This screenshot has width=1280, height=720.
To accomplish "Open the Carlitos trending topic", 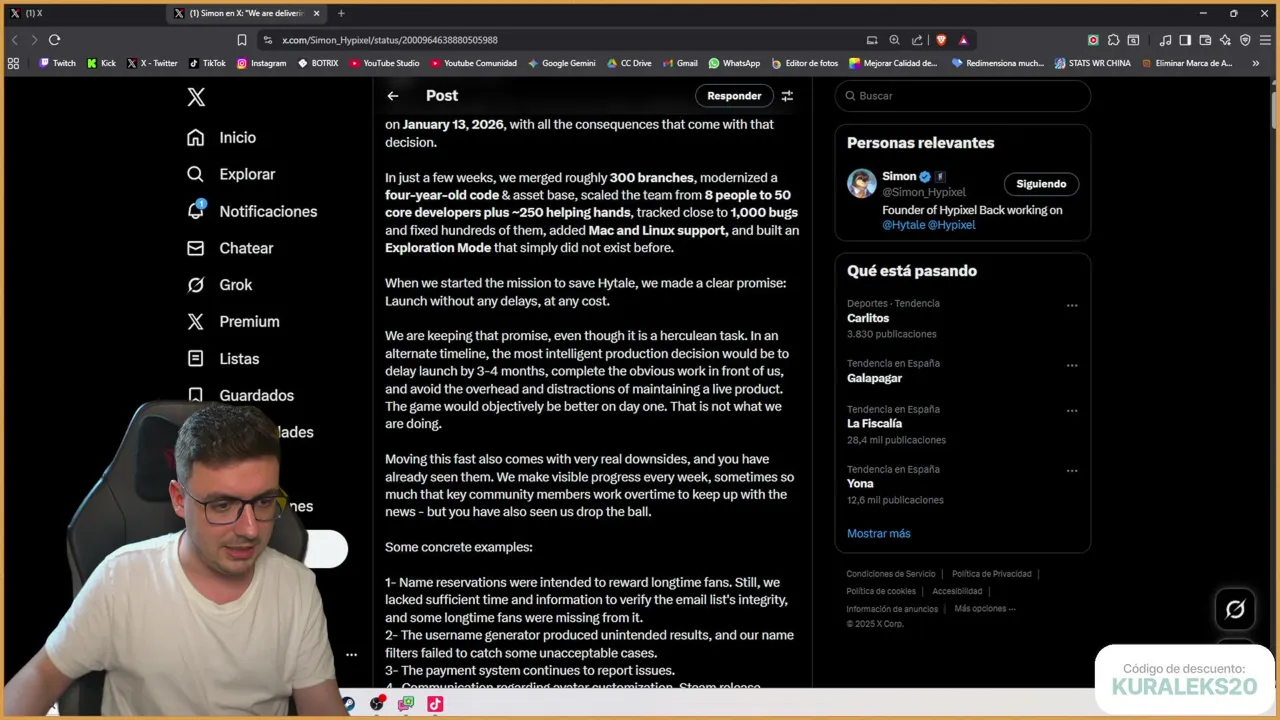I will pyautogui.click(x=868, y=318).
